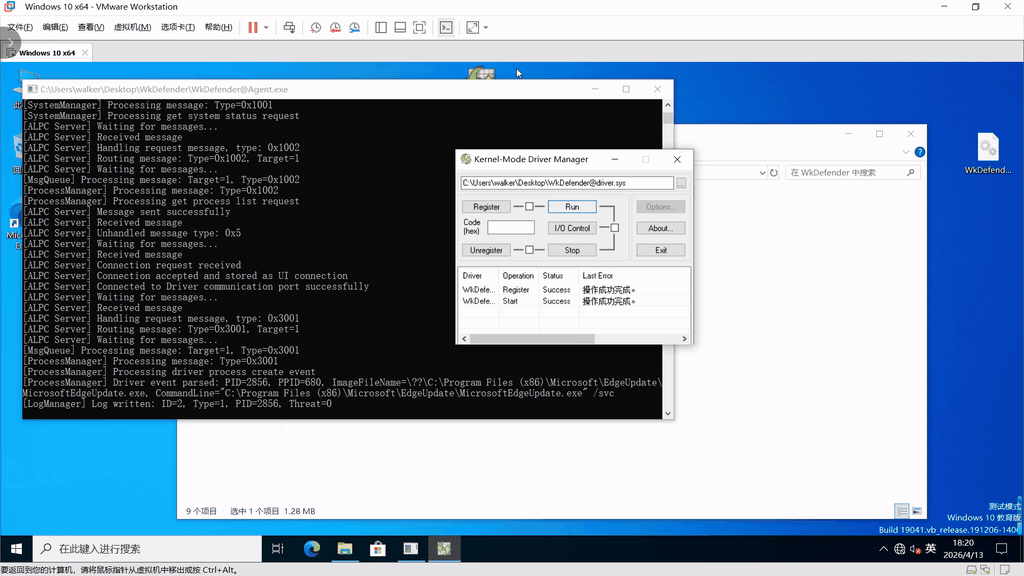The height and width of the screenshot is (576, 1024).
Task: Tick the checkbox next to I/O Control
Action: coord(615,228)
